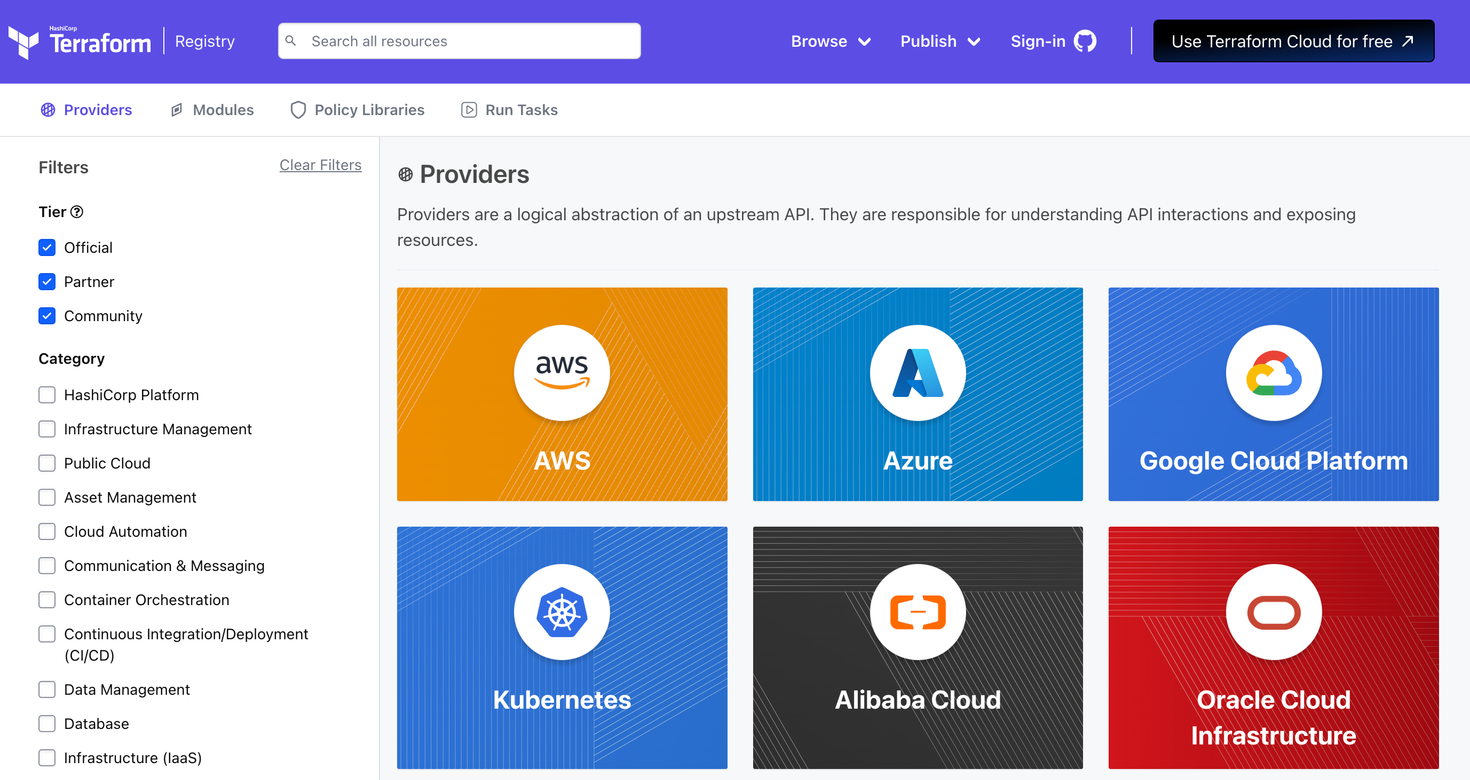Uncheck the Community tier checkbox
This screenshot has width=1470, height=780.
tap(47, 316)
